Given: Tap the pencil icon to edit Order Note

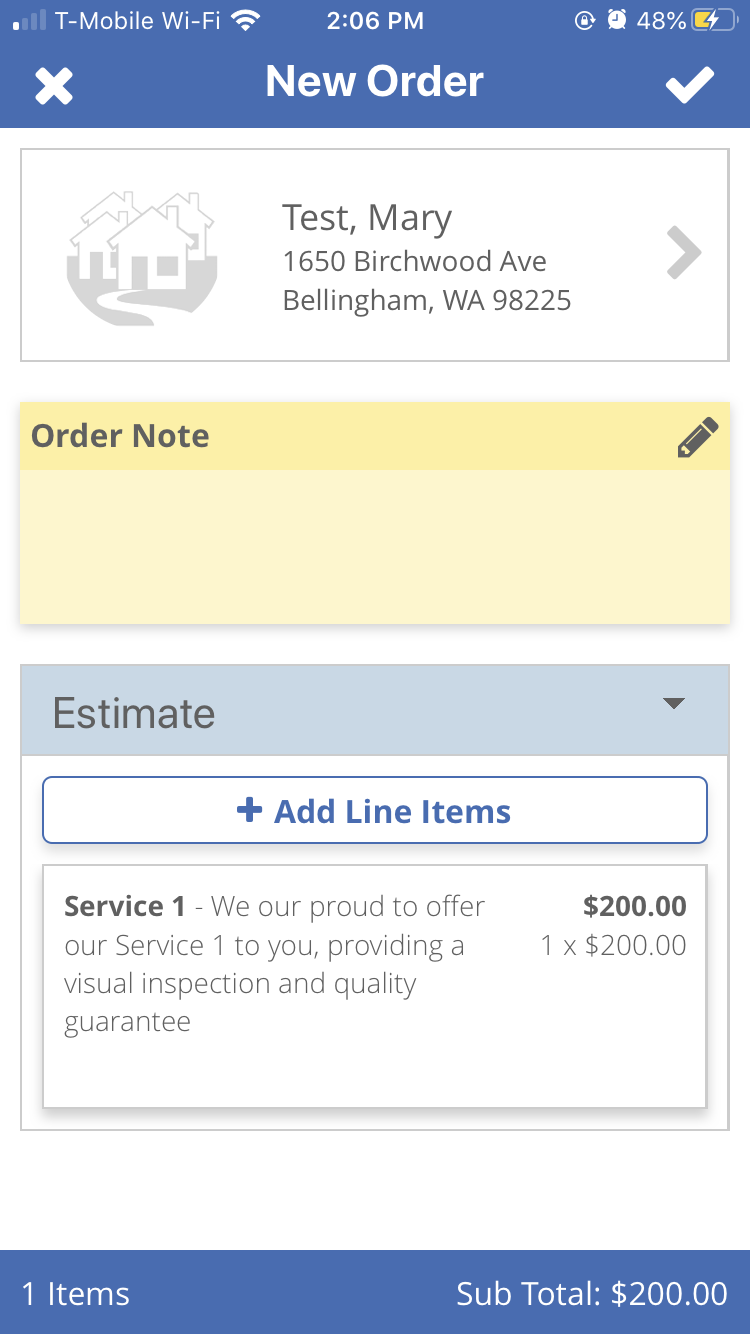Looking at the screenshot, I should click(697, 438).
